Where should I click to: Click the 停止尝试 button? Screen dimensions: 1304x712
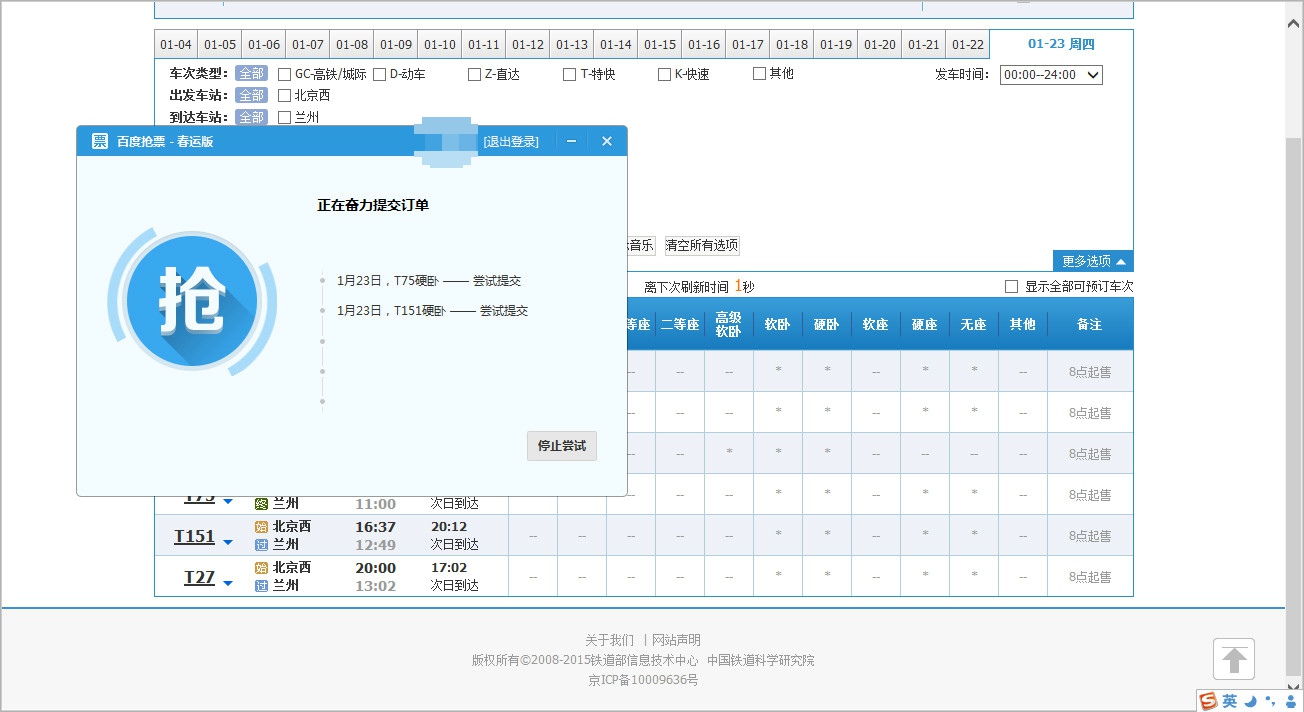tap(562, 446)
